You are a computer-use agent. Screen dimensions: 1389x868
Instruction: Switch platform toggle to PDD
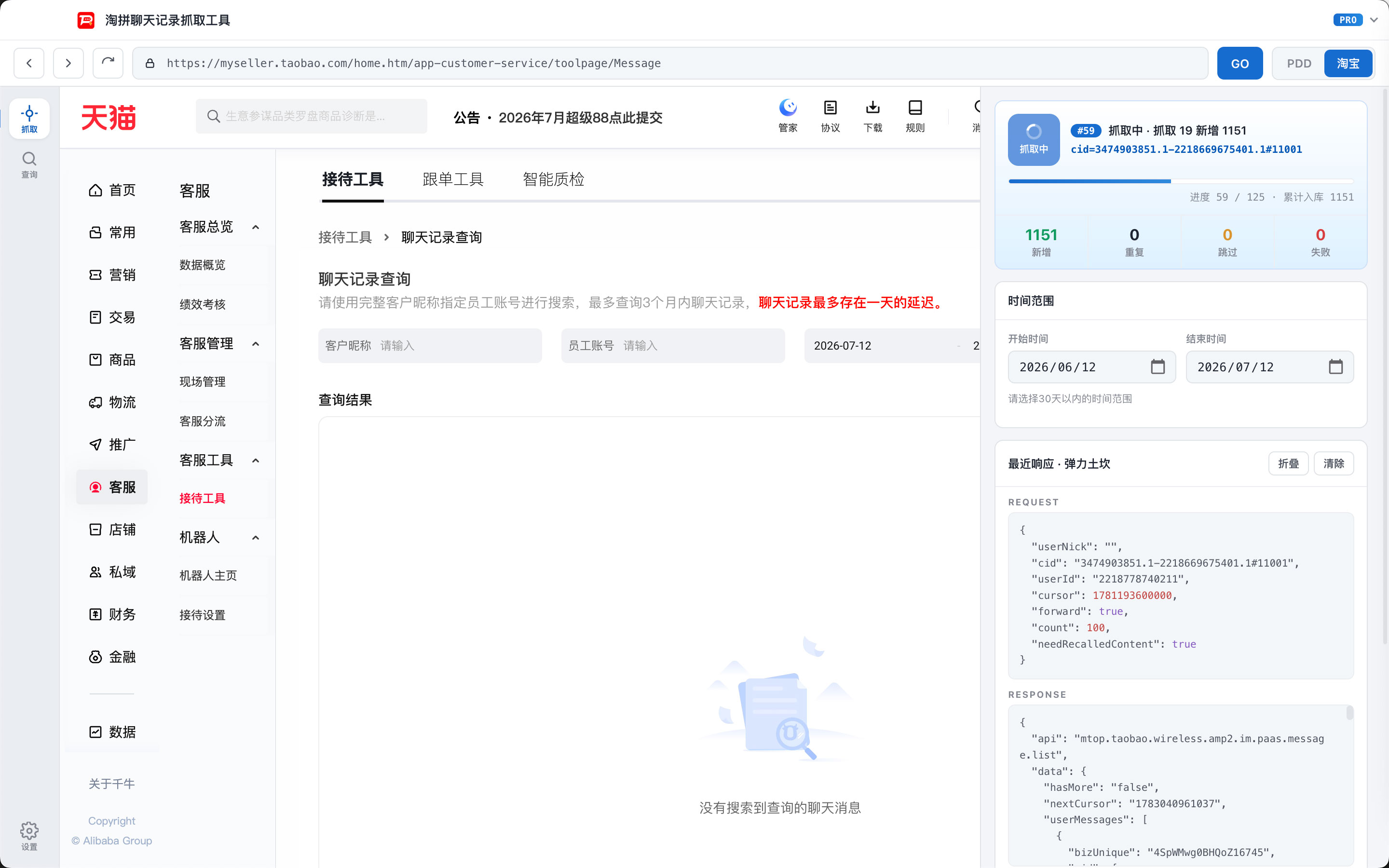[1299, 64]
